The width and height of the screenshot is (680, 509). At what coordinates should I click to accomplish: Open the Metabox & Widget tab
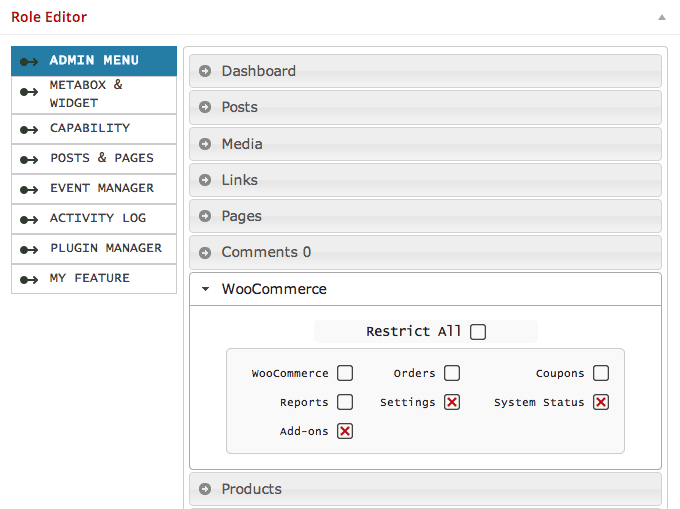94,95
